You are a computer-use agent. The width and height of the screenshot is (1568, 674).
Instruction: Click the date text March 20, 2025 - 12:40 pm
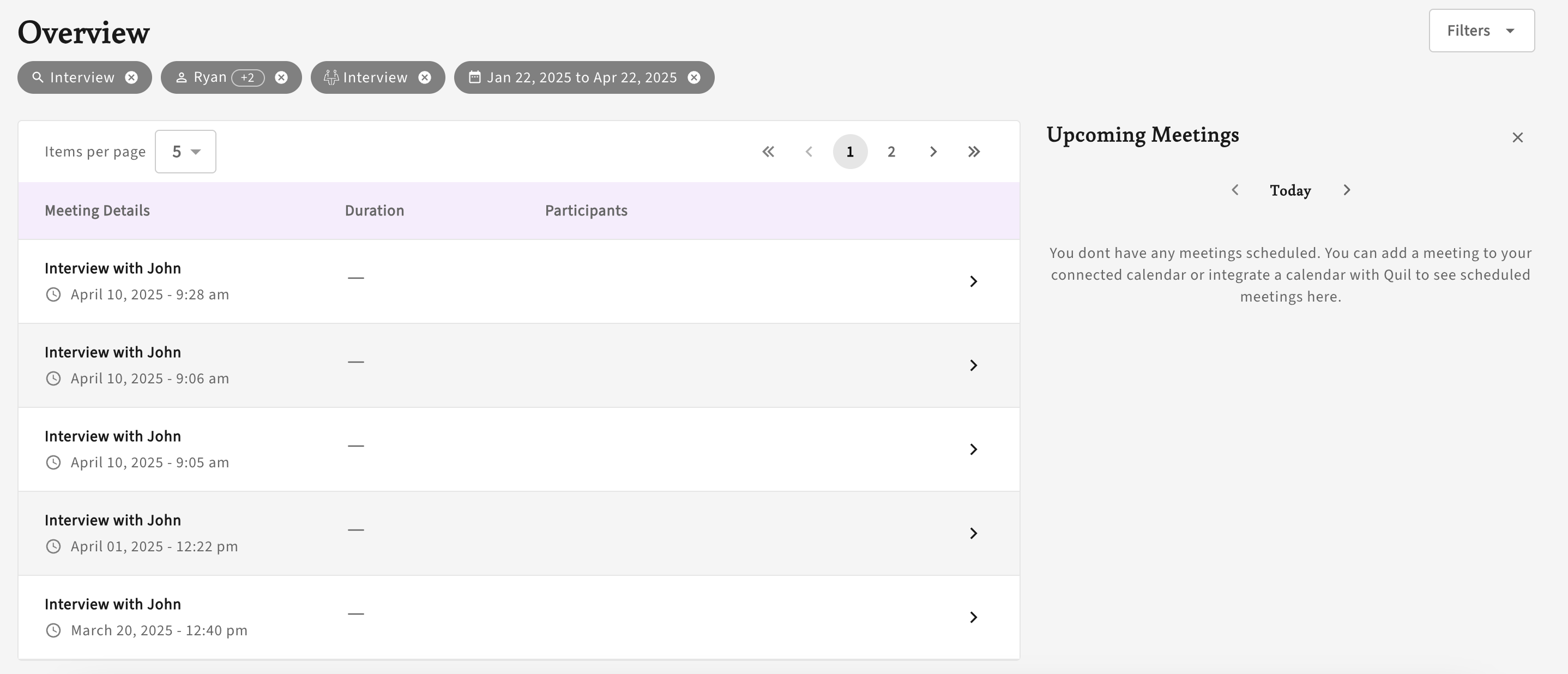click(x=159, y=631)
